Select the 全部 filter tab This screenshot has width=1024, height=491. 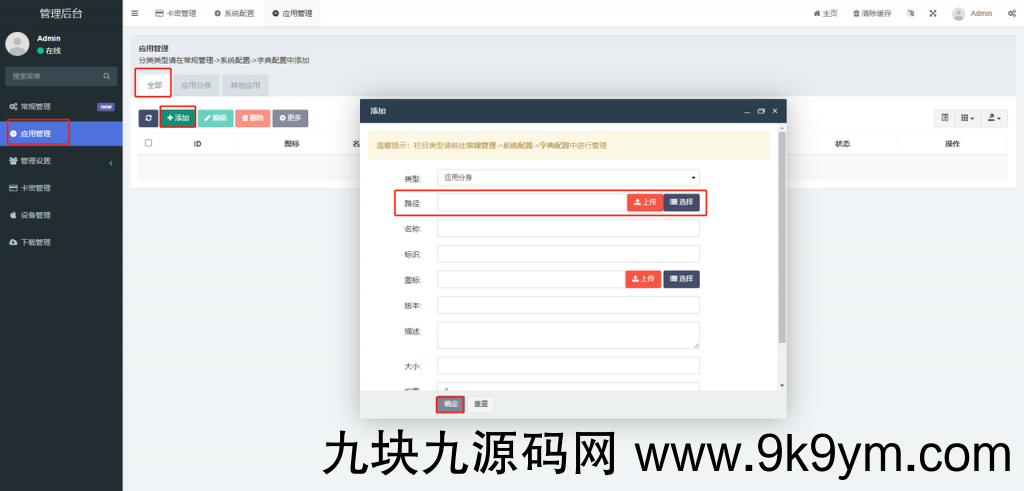click(154, 85)
